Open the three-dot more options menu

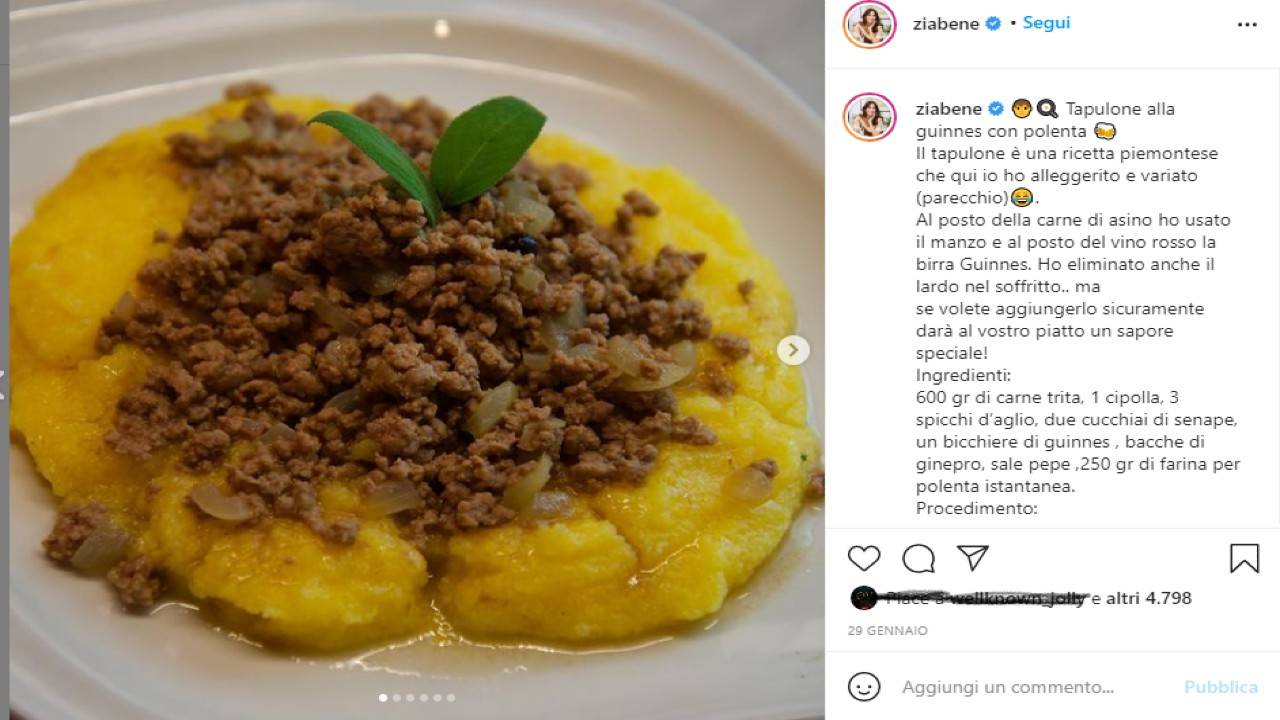point(1247,24)
